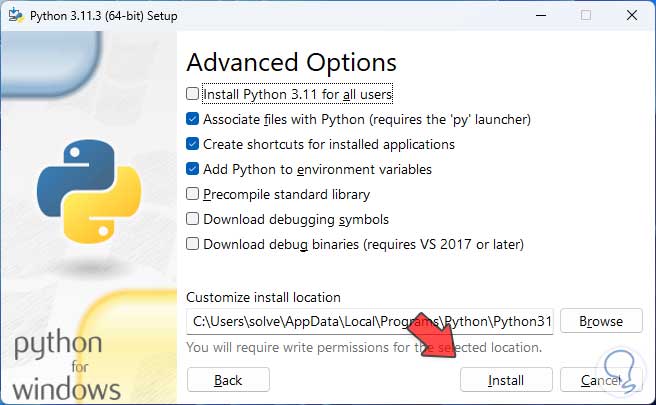Start installation with the Install button
656x405 pixels.
tap(505, 380)
